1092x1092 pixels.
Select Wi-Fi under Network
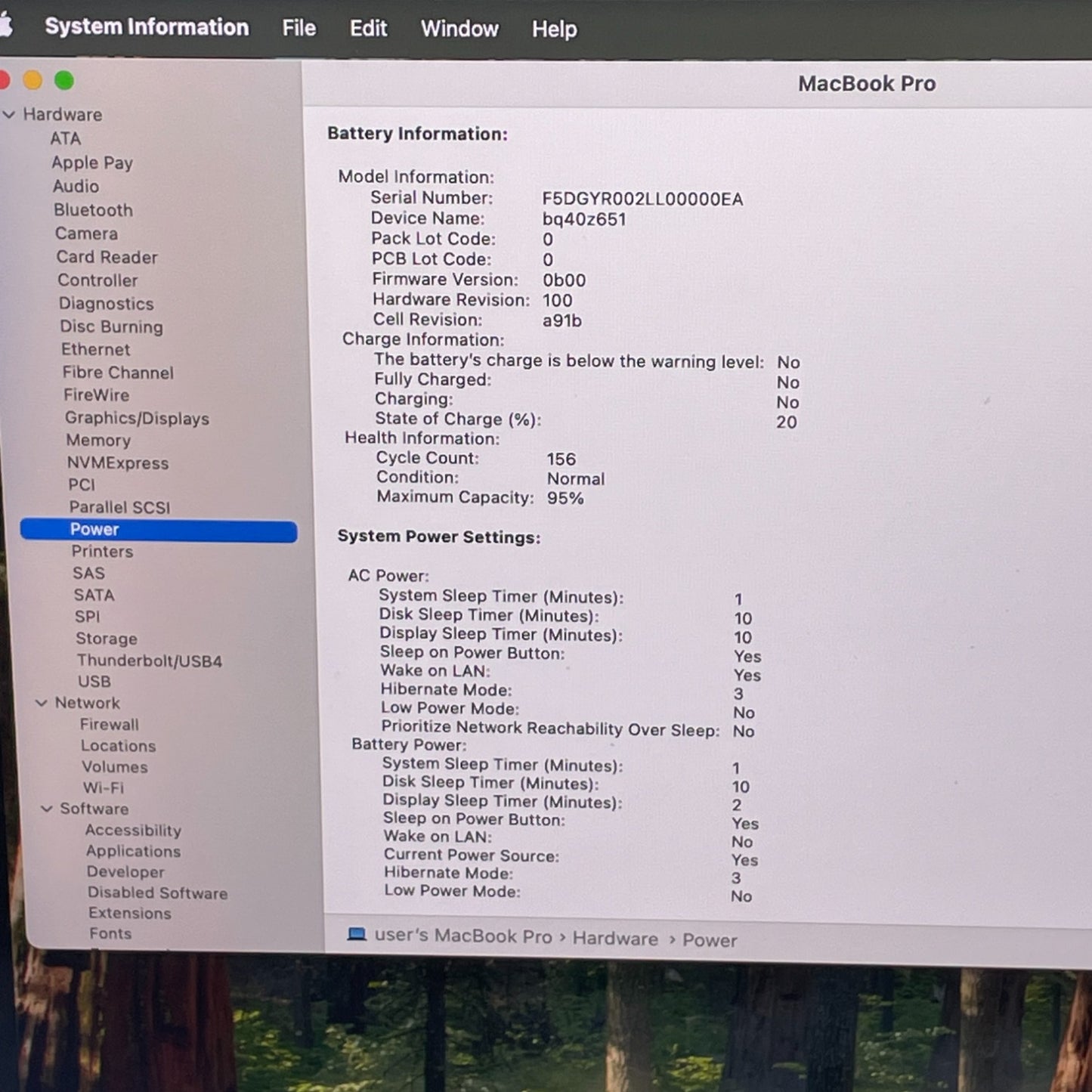[x=103, y=787]
